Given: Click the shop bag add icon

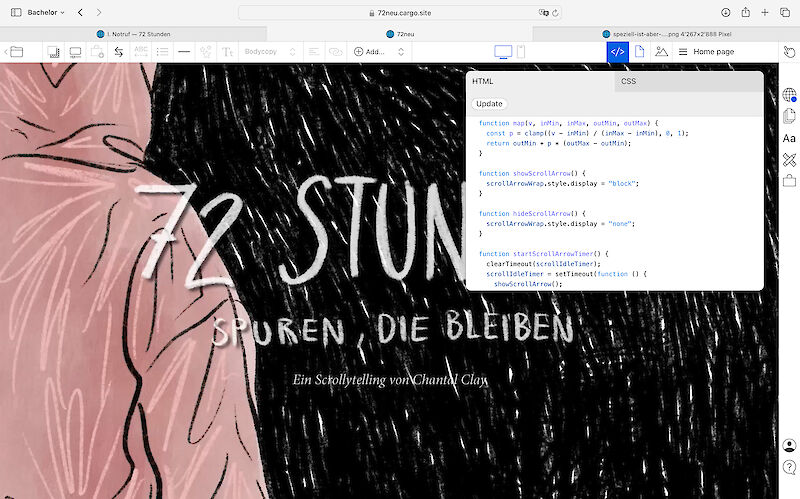Looking at the screenshot, I should coord(97,52).
